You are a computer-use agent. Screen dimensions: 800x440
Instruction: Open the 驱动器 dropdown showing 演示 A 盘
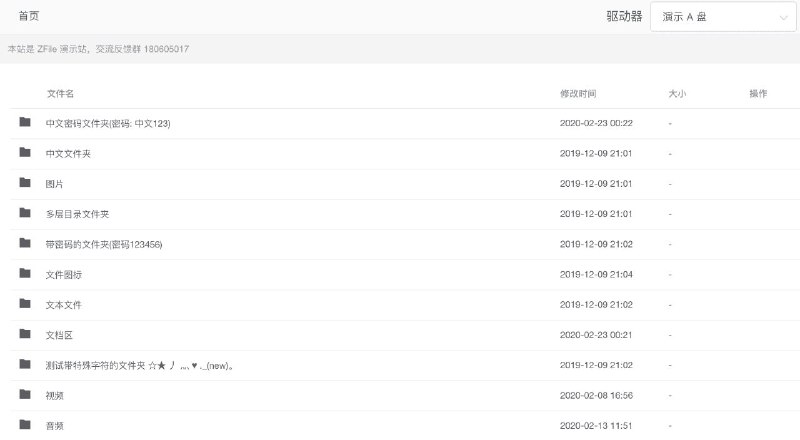coord(723,17)
